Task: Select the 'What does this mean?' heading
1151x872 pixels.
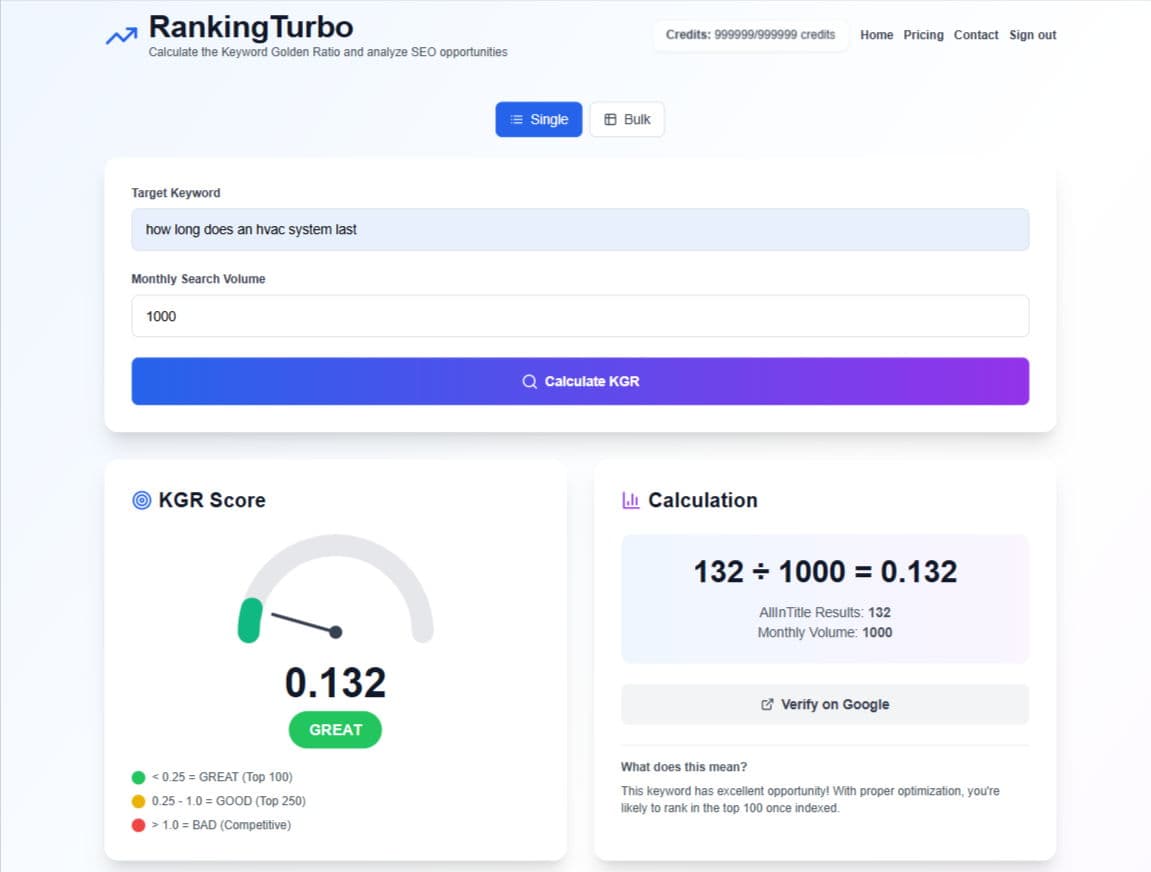Action: click(x=684, y=767)
